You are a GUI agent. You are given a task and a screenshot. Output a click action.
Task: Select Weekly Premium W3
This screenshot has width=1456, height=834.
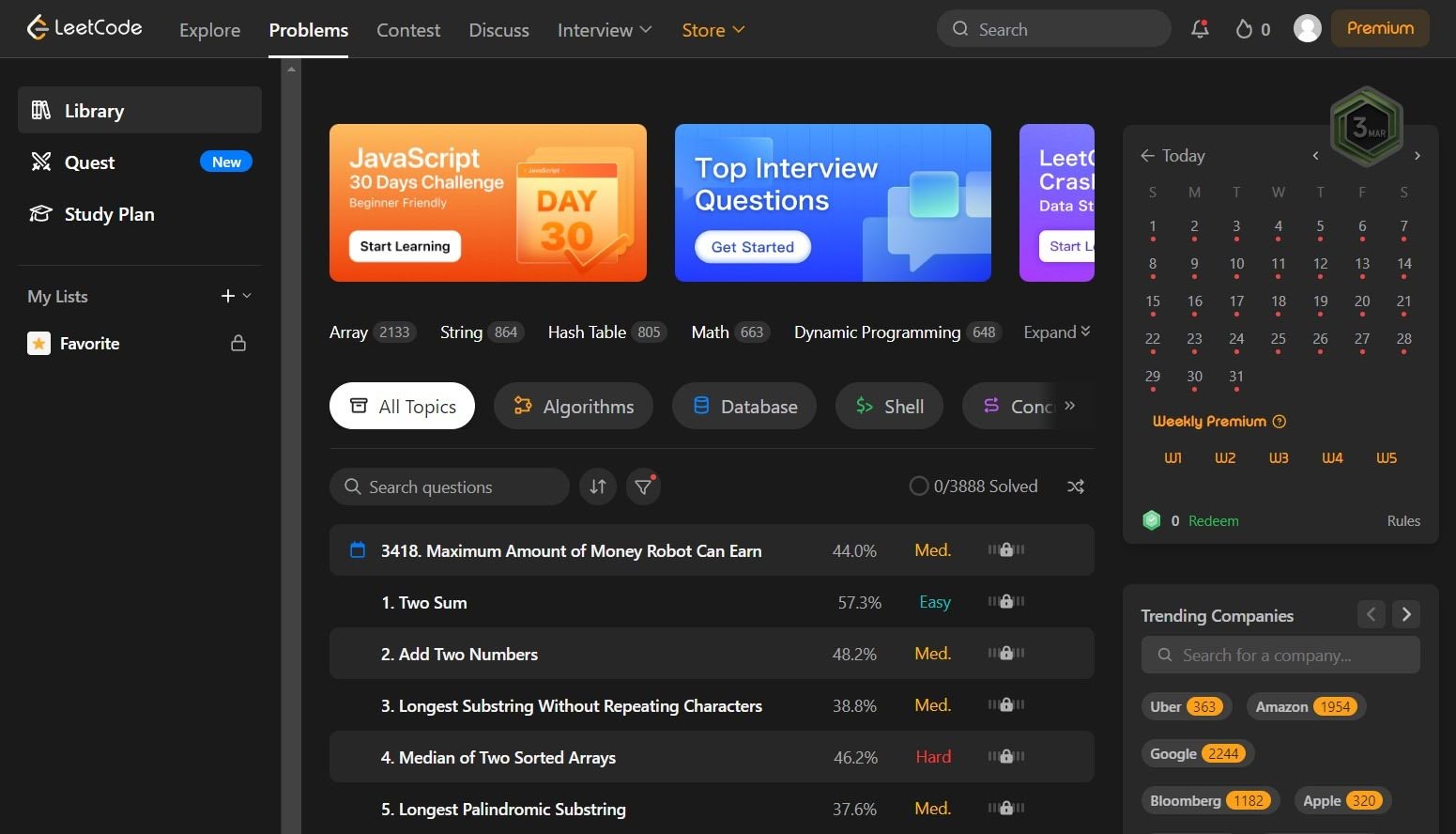click(1279, 458)
